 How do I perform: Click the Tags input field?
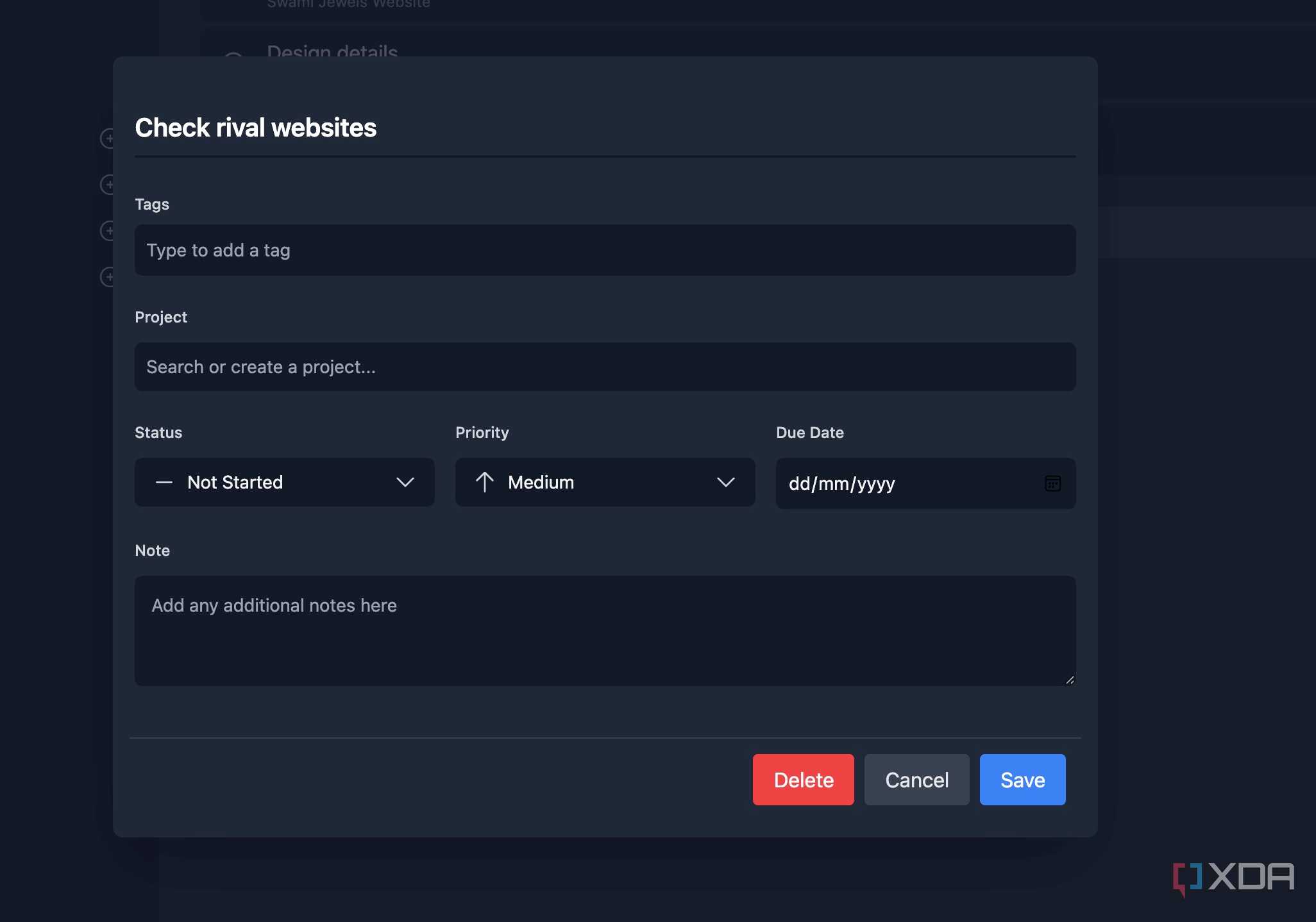605,250
